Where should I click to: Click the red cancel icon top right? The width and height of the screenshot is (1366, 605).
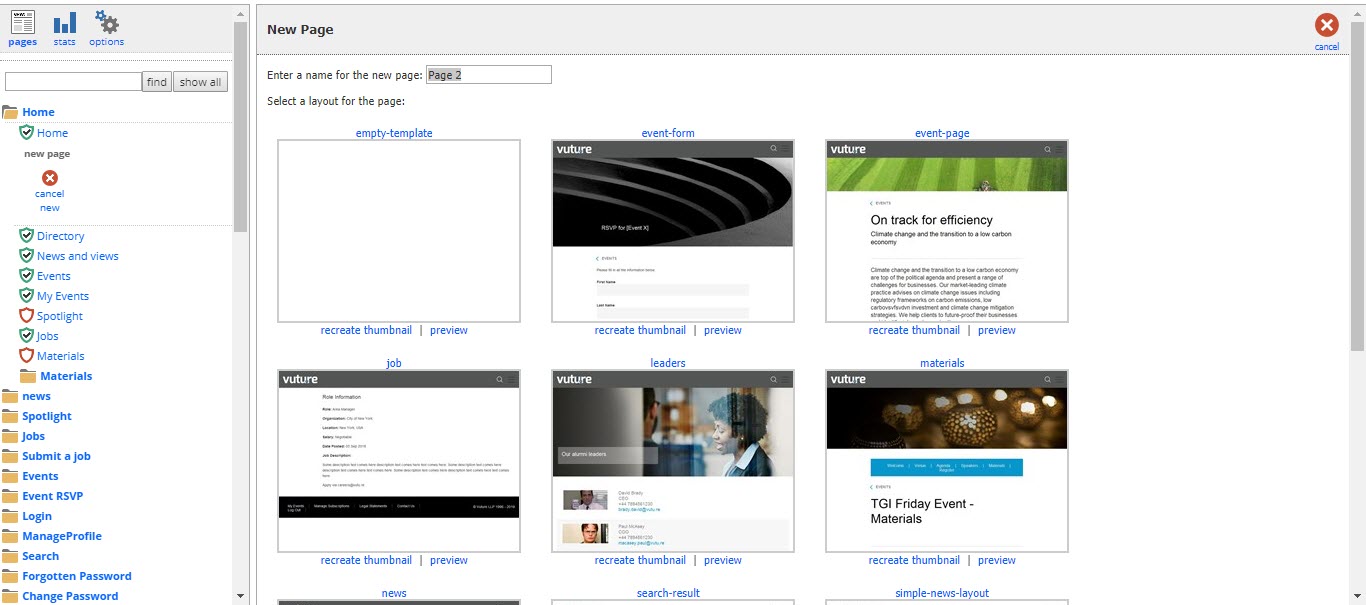coord(1327,26)
